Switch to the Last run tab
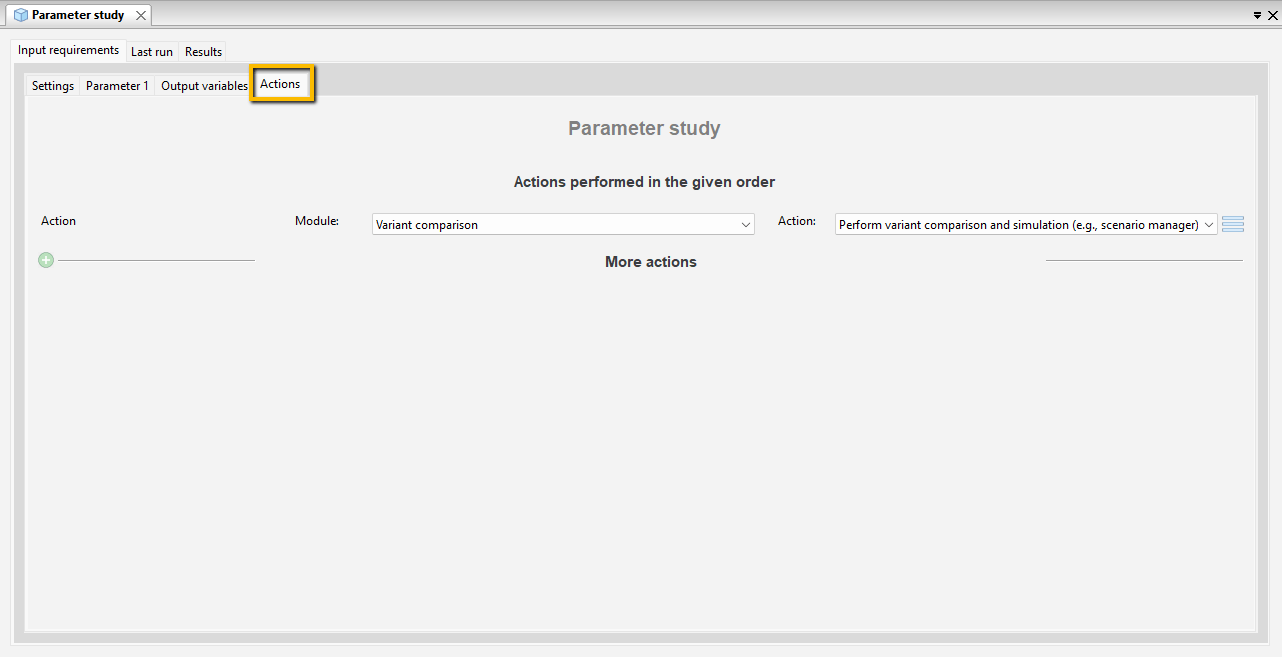The image size is (1282, 657). point(152,52)
